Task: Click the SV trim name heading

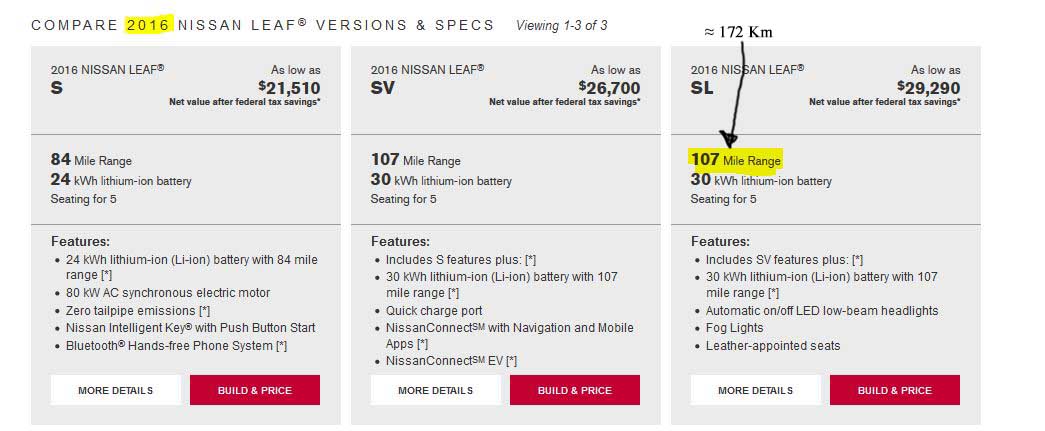Action: tap(382, 87)
